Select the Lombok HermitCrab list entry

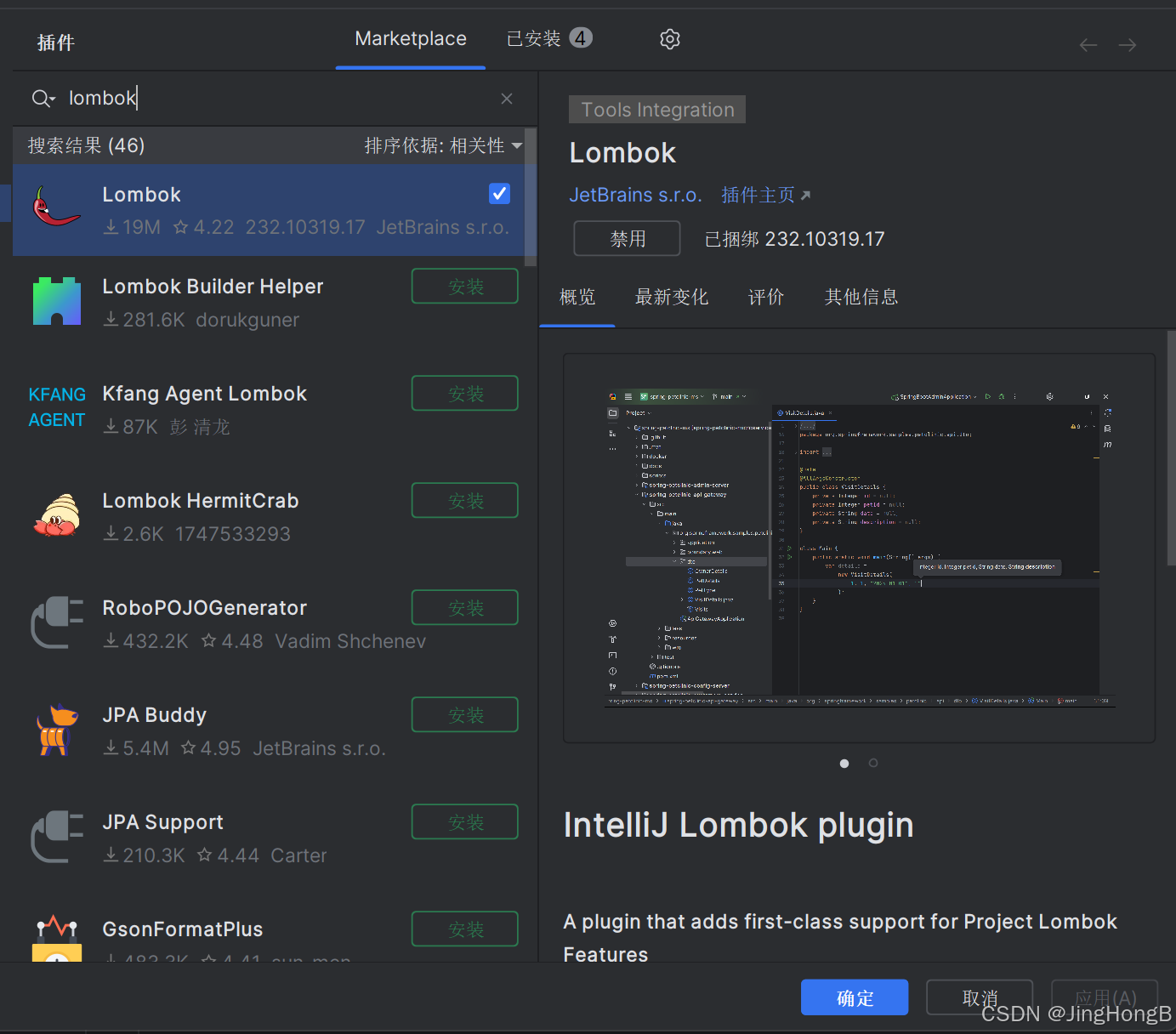[x=268, y=516]
